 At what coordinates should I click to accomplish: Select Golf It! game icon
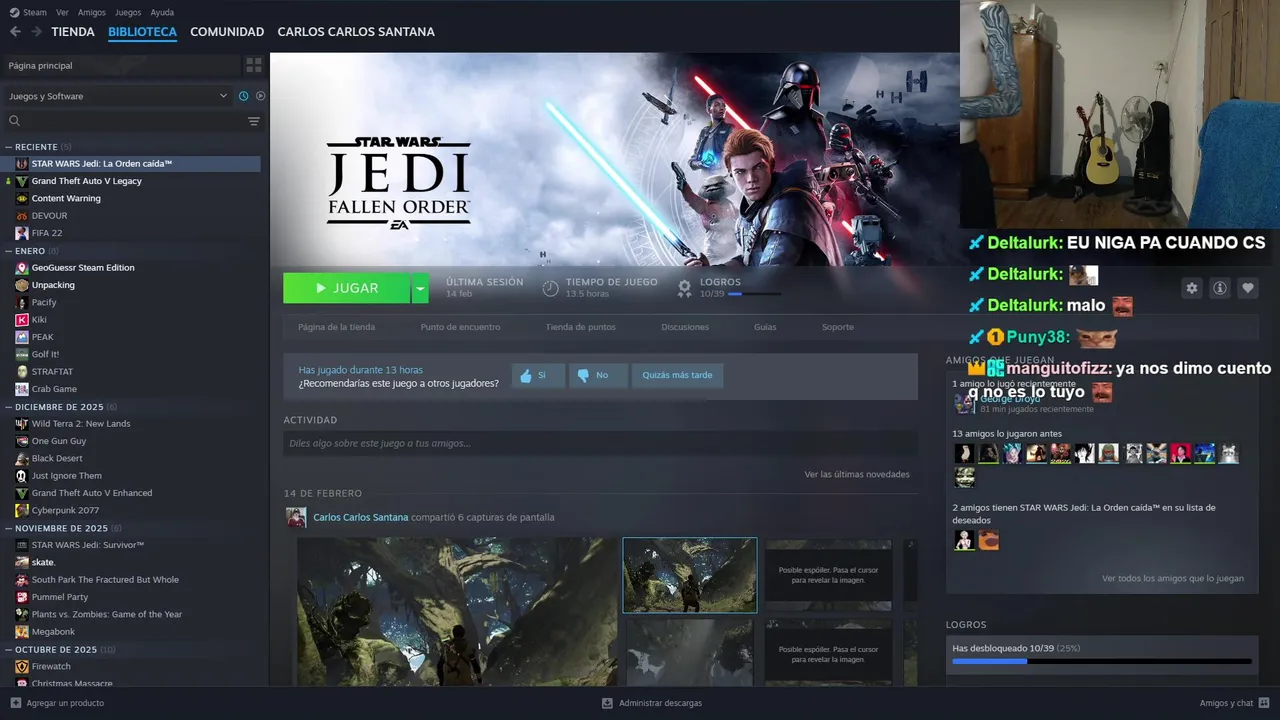tap(22, 354)
